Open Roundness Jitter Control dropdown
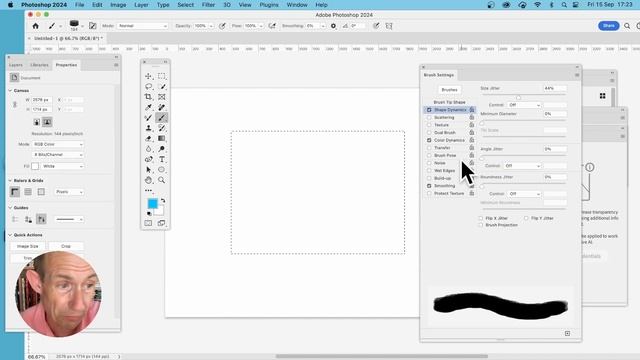 pos(524,193)
